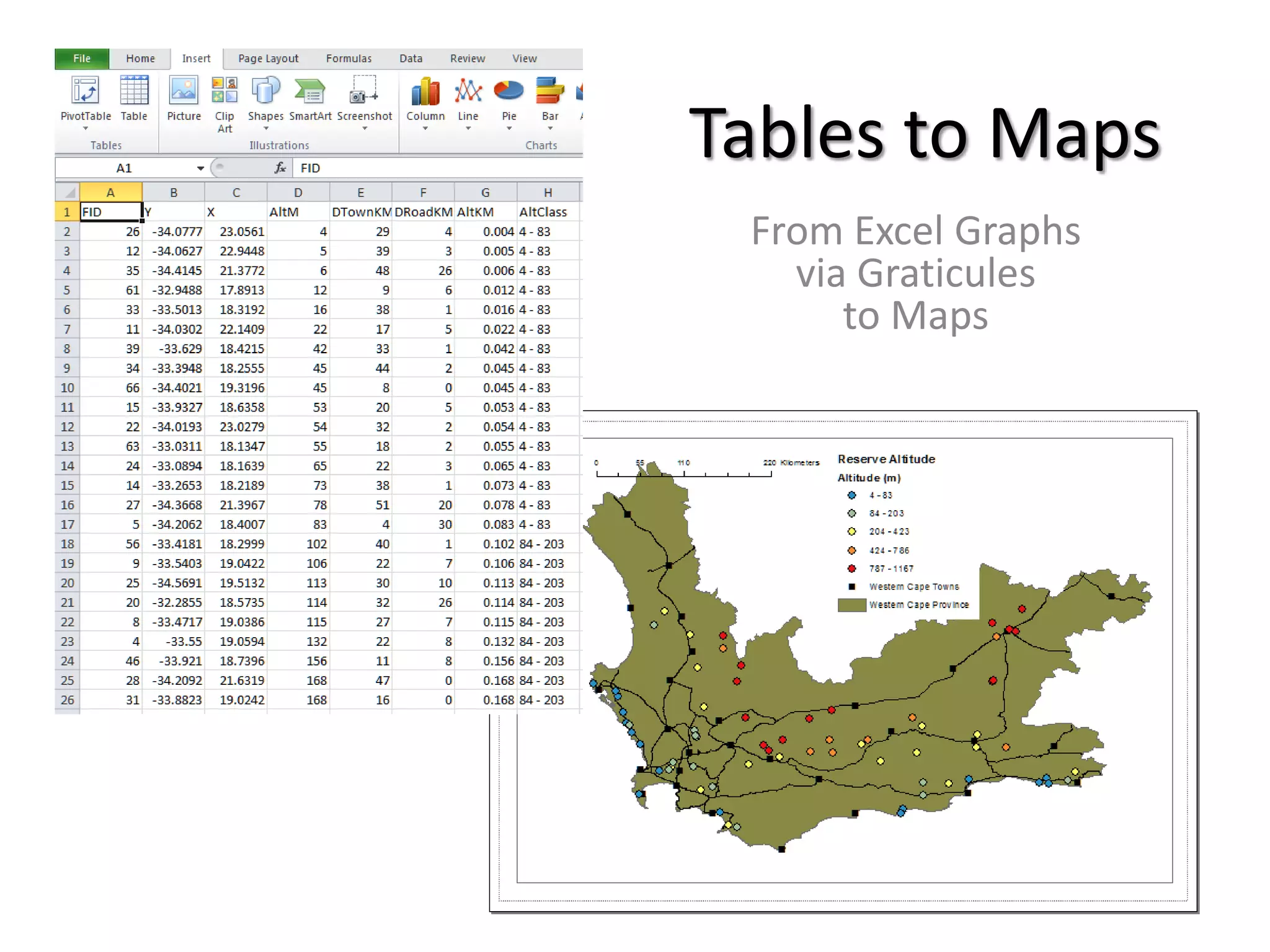This screenshot has height=952, width=1270.
Task: Expand the Bar chart dropdown
Action: (x=550, y=128)
